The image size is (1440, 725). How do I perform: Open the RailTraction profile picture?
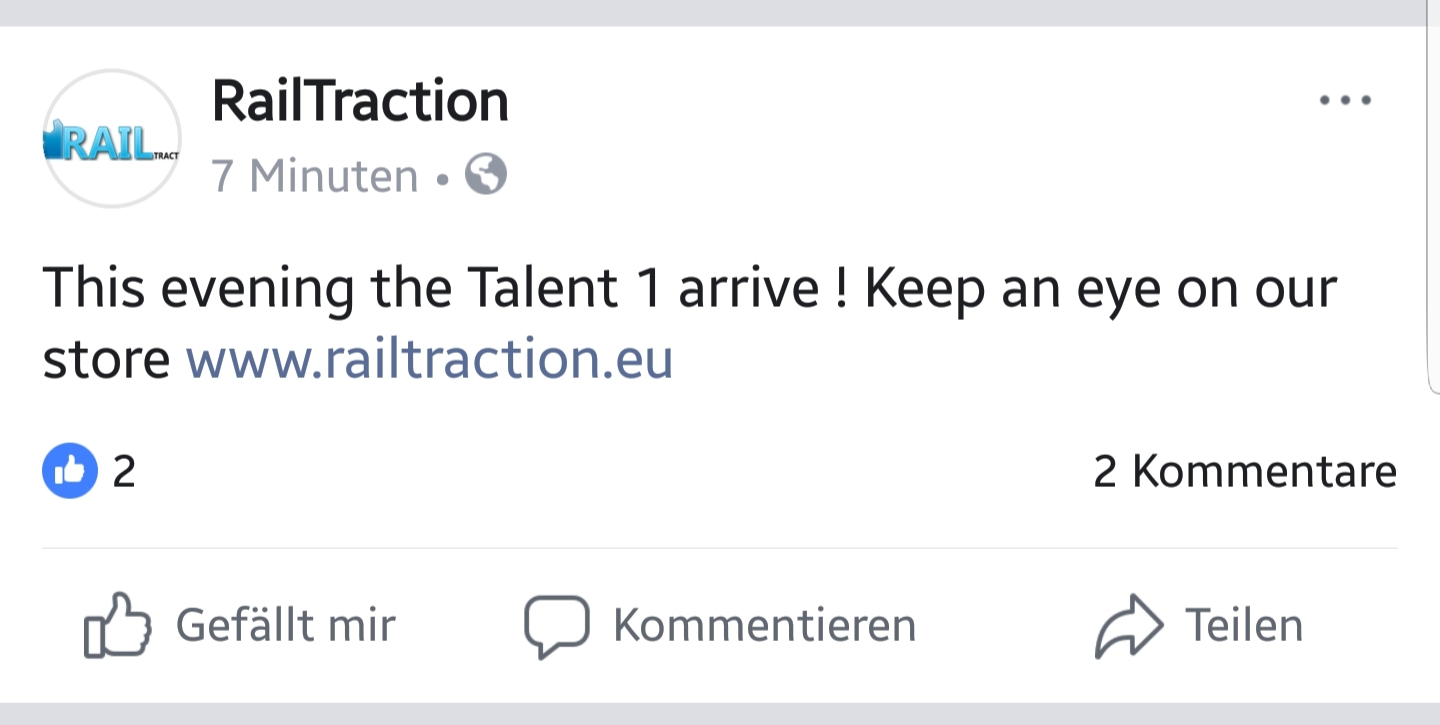(112, 139)
